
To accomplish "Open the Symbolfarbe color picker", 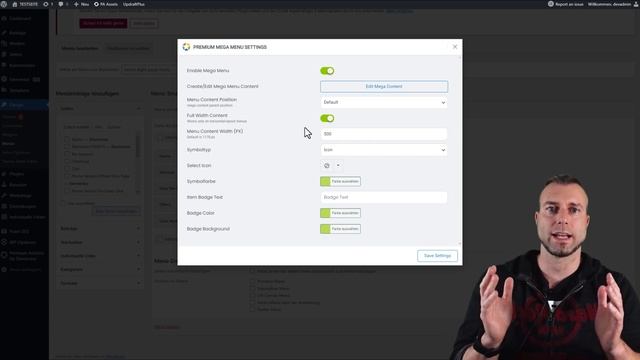I will point(340,181).
